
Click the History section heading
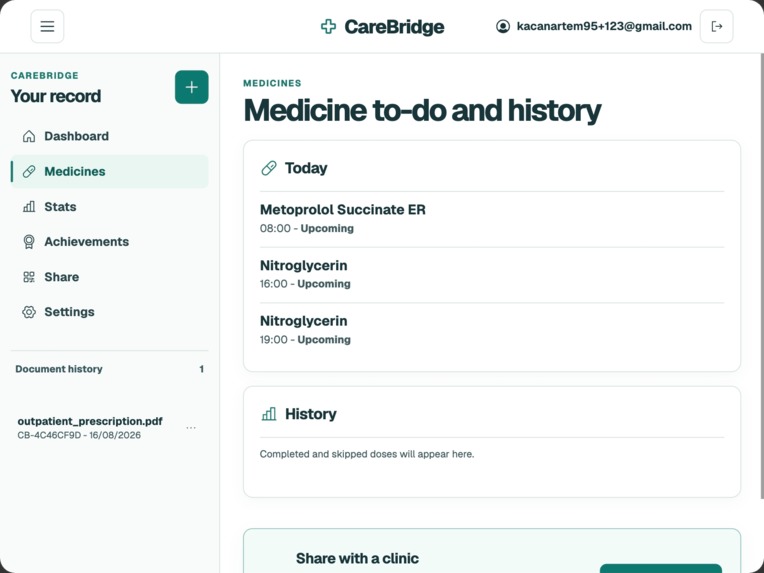click(x=311, y=414)
